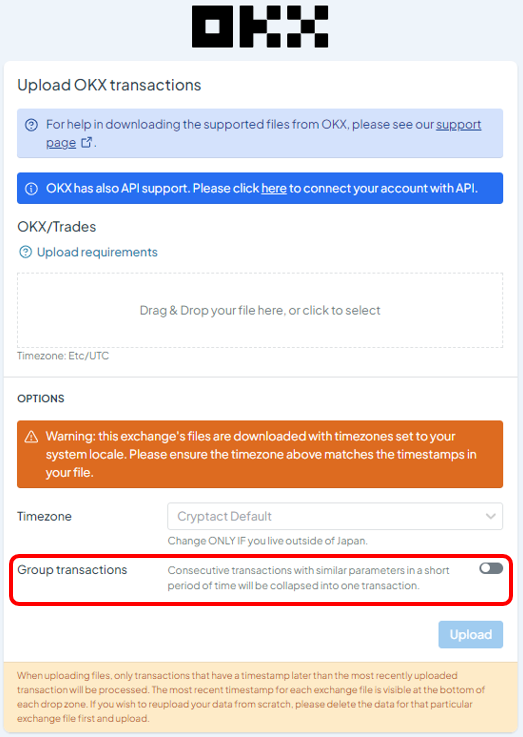Click the "Timezone: Etc/UTC" text below drop zone

point(63,356)
